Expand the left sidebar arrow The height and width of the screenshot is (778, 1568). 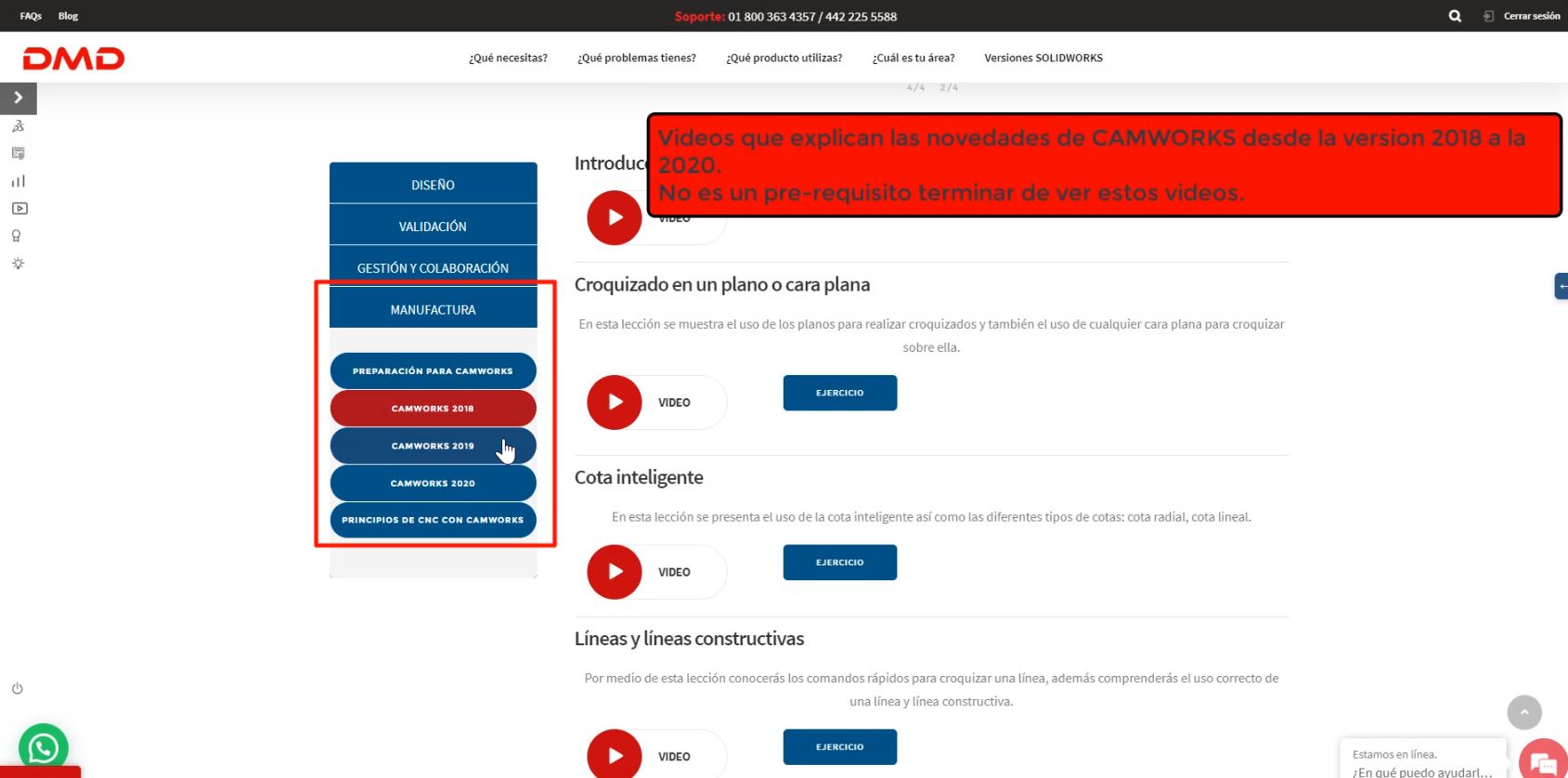click(x=18, y=97)
